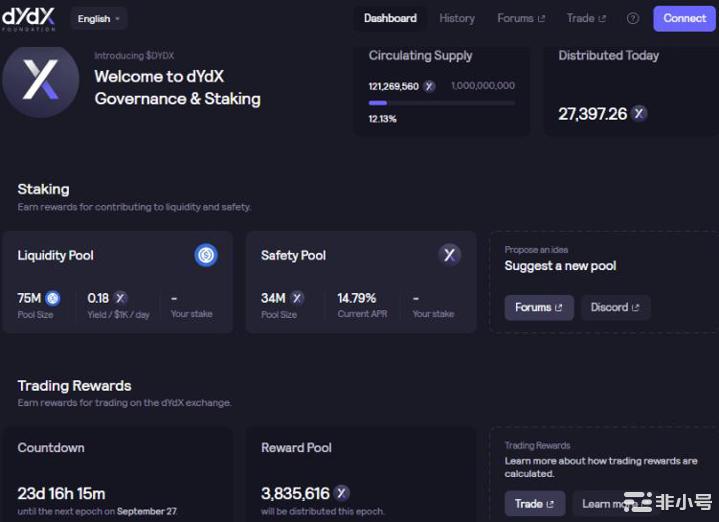
Task: Switch to the Dashboard tab
Action: point(390,18)
